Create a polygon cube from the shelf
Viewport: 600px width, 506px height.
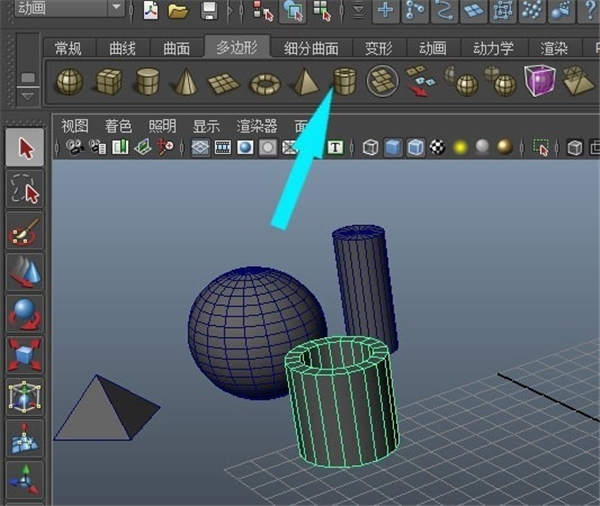pos(107,81)
